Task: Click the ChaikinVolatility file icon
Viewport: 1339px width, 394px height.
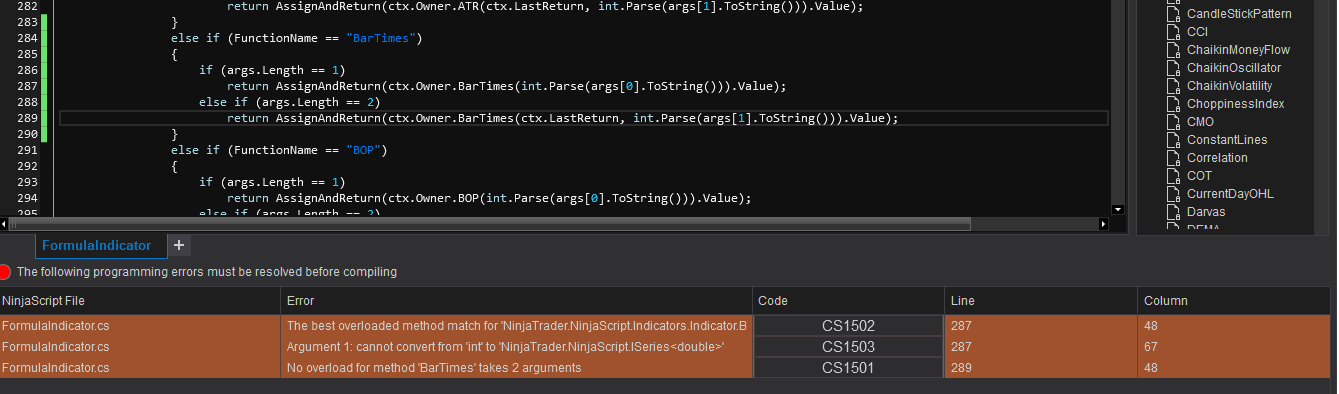Action: pyautogui.click(x=1174, y=86)
